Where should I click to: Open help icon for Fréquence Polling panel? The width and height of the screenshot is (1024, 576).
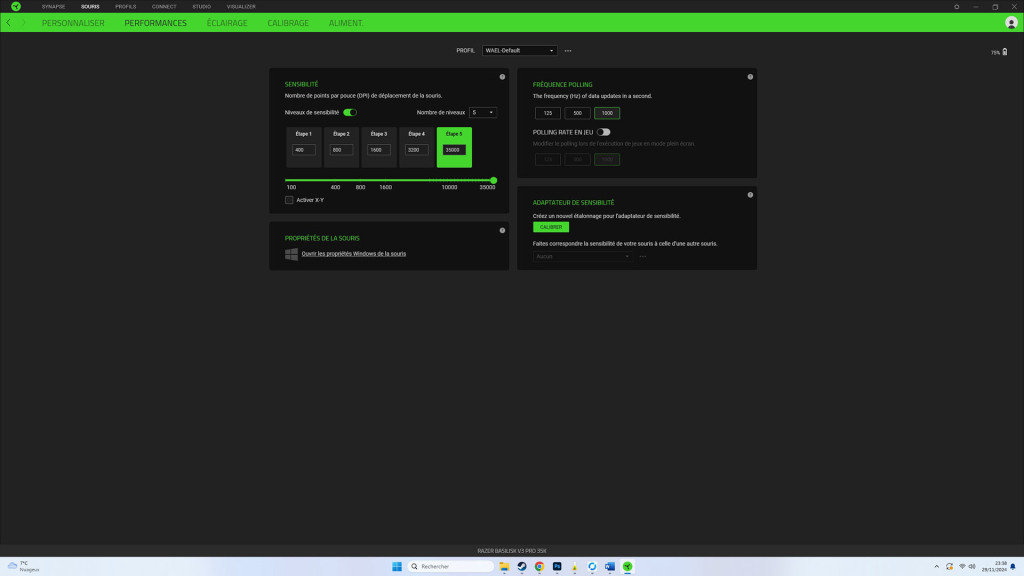[x=750, y=76]
